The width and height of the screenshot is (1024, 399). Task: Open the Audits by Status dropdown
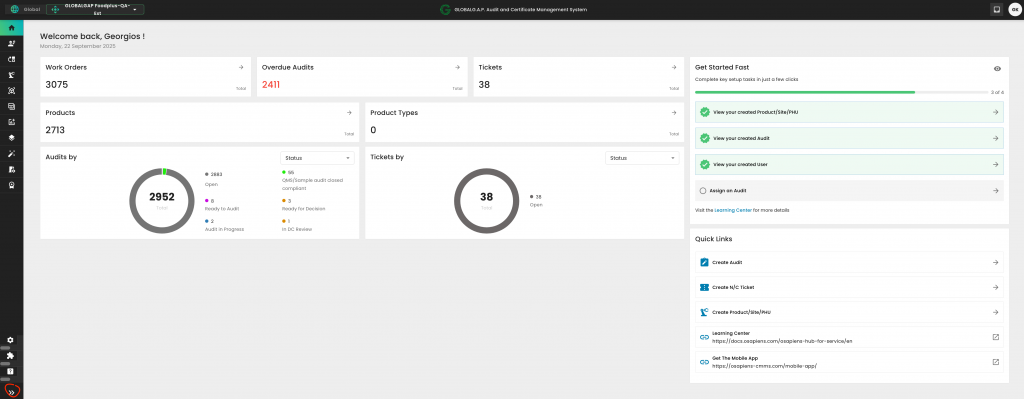tap(317, 158)
